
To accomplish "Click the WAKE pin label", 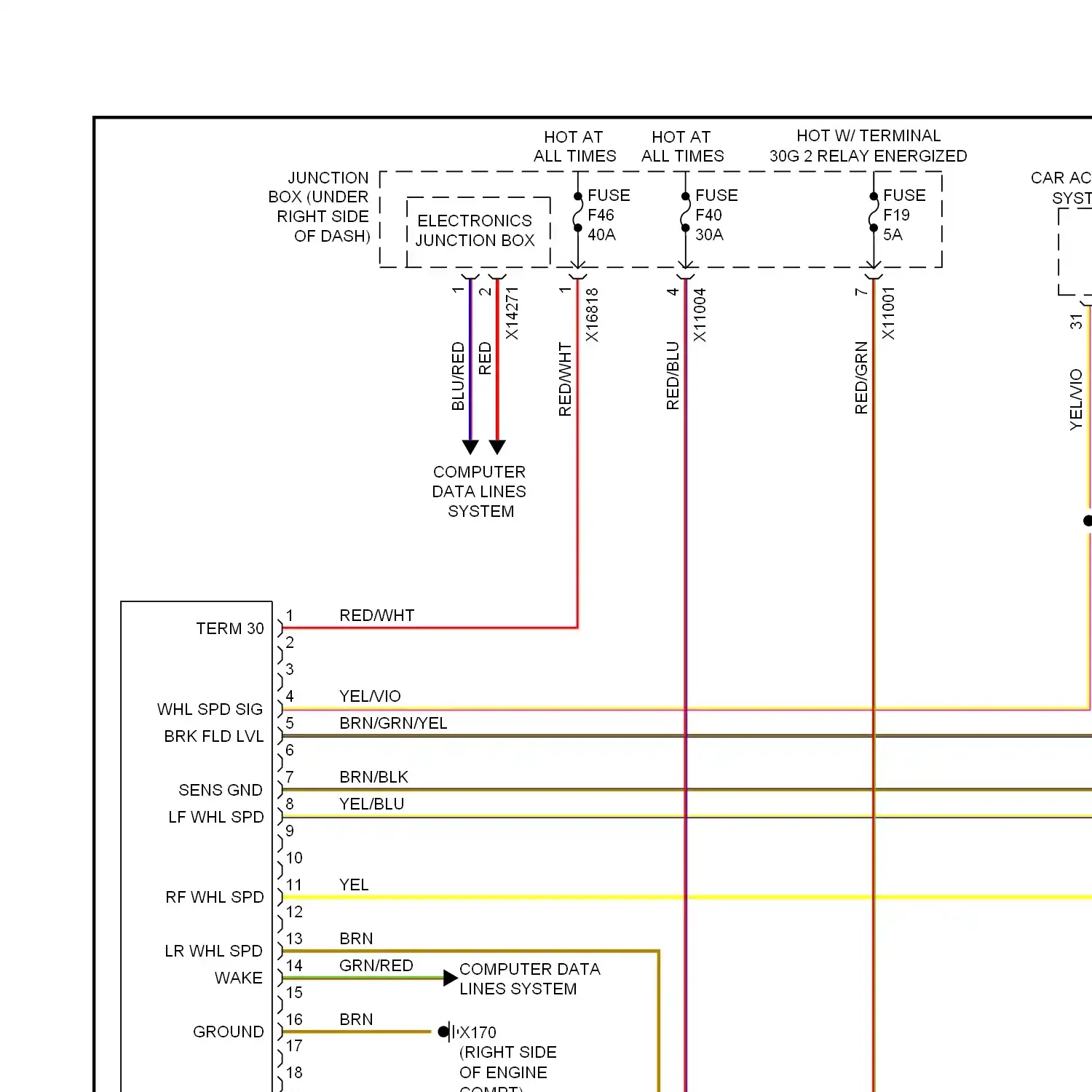I will (239, 978).
